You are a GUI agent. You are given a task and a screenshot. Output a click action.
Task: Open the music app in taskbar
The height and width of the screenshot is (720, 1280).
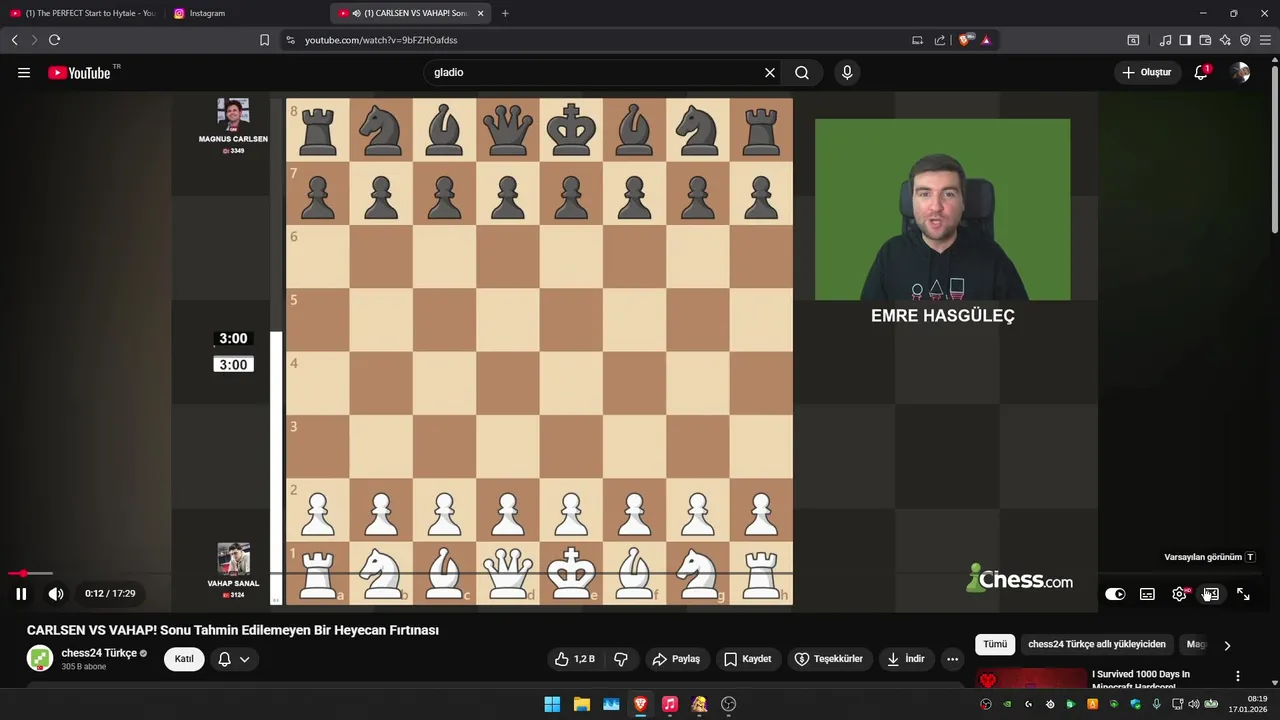point(670,704)
